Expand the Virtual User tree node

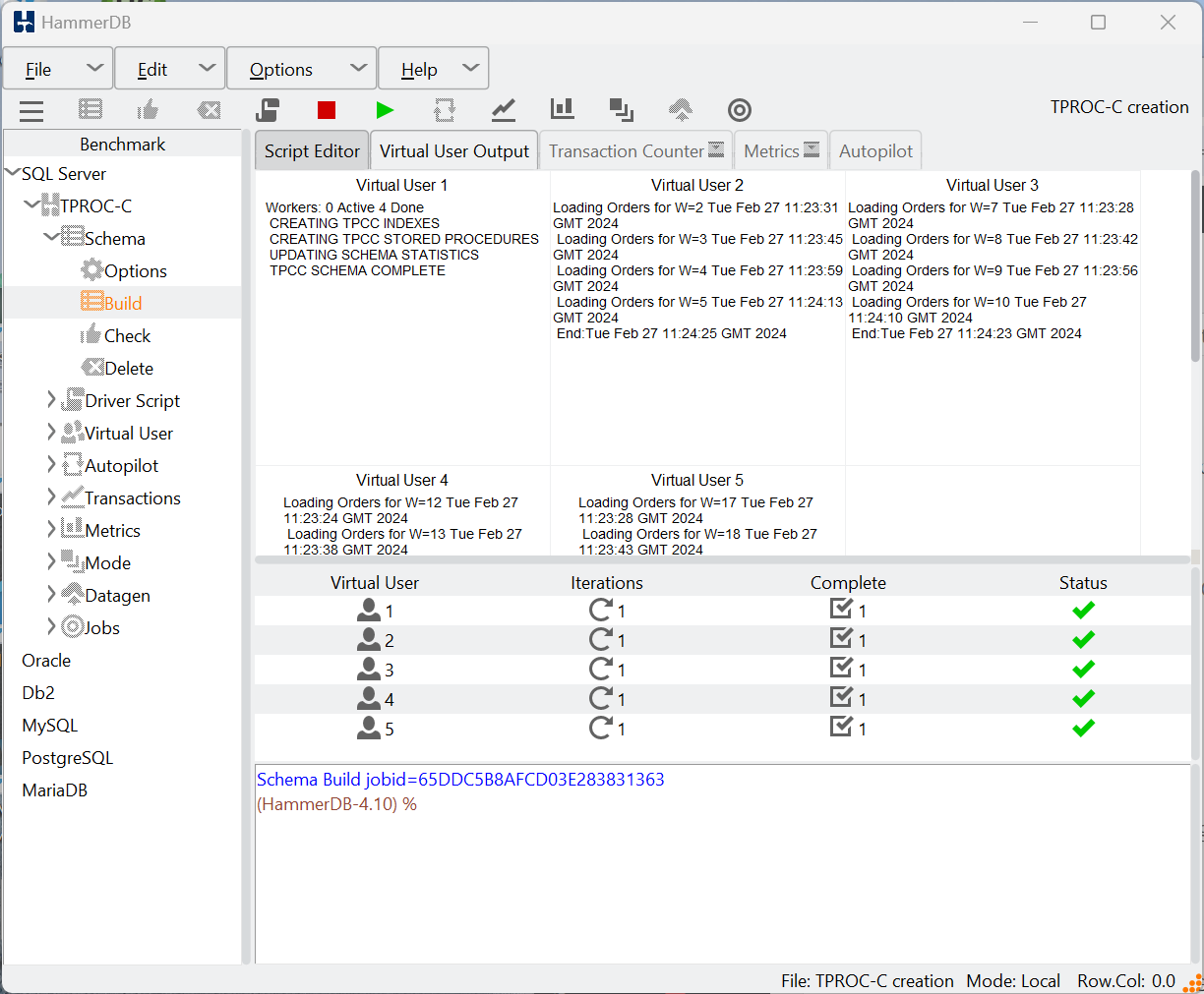pos(51,432)
